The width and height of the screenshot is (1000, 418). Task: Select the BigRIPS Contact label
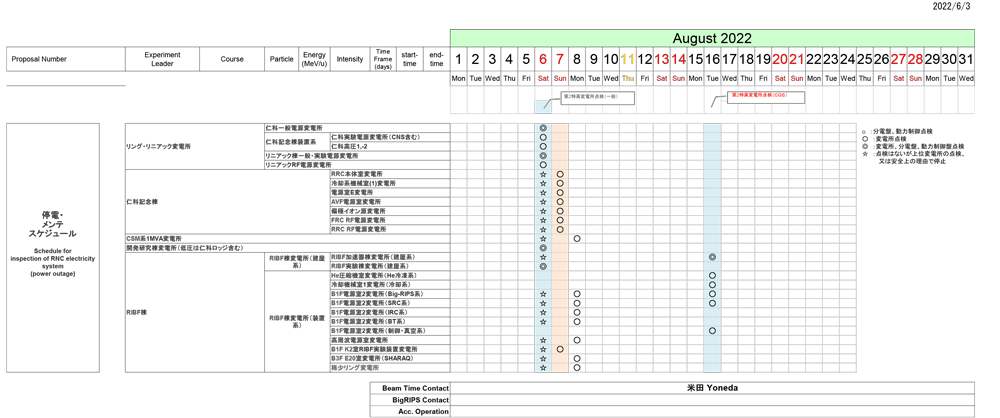tap(410, 399)
